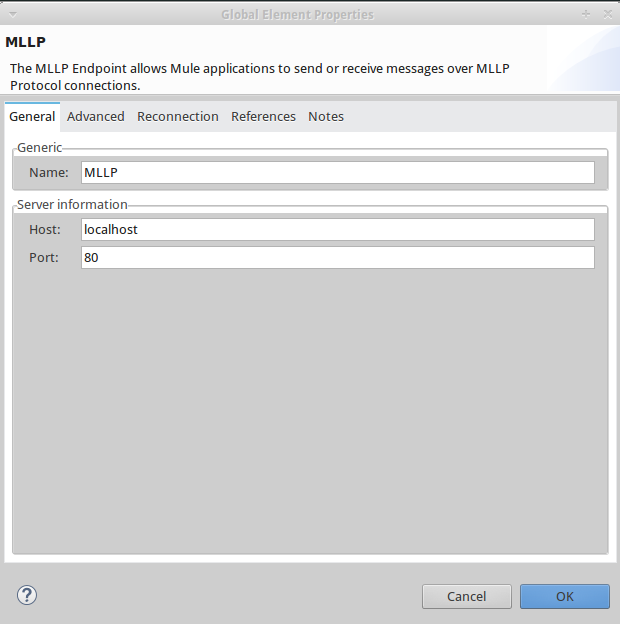Viewport: 620px width, 624px height.
Task: Click the 'Host:' label
Action: coord(45,230)
